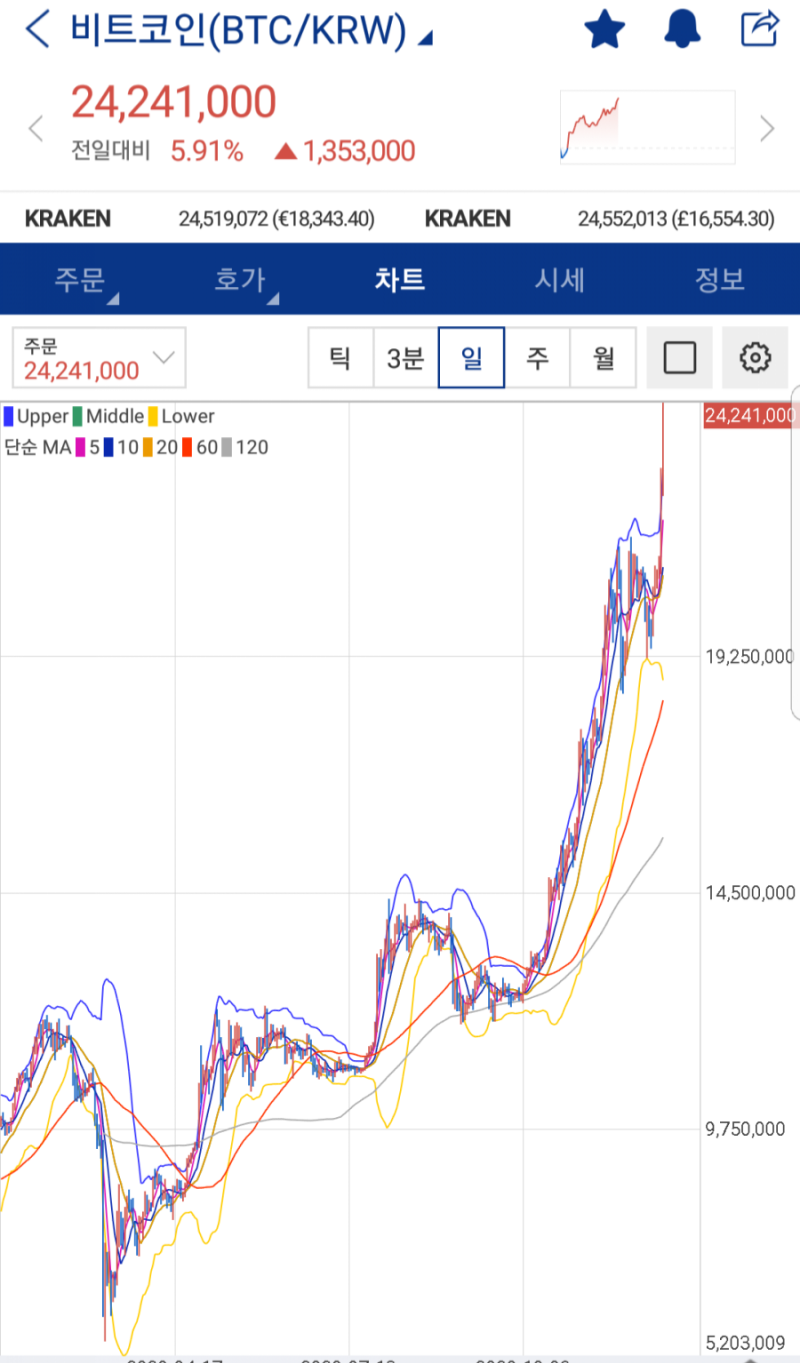
Task: Go to previous coin with left chevron
Action: pyautogui.click(x=36, y=129)
